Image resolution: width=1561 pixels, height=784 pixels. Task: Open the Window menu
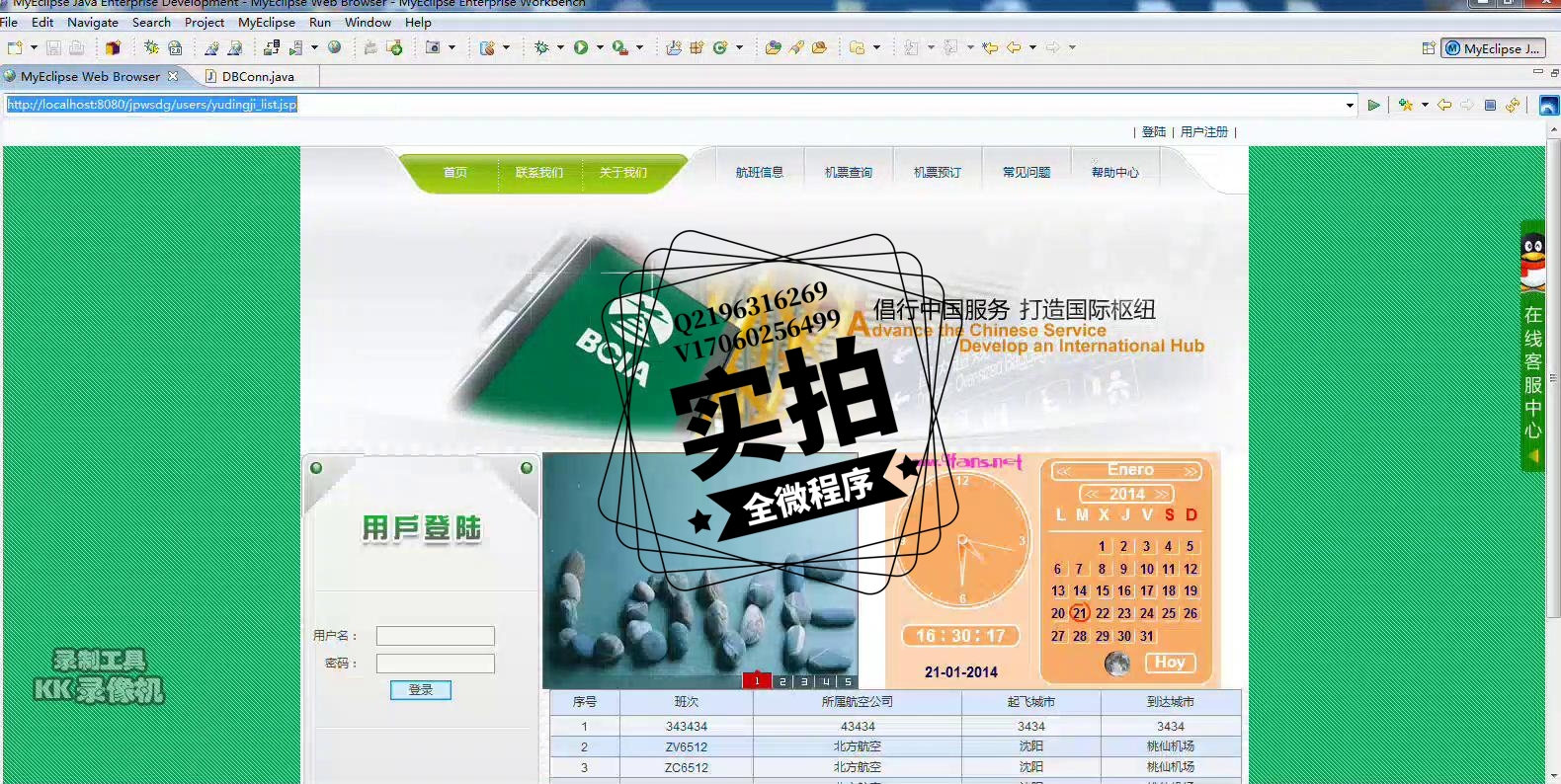tap(368, 22)
